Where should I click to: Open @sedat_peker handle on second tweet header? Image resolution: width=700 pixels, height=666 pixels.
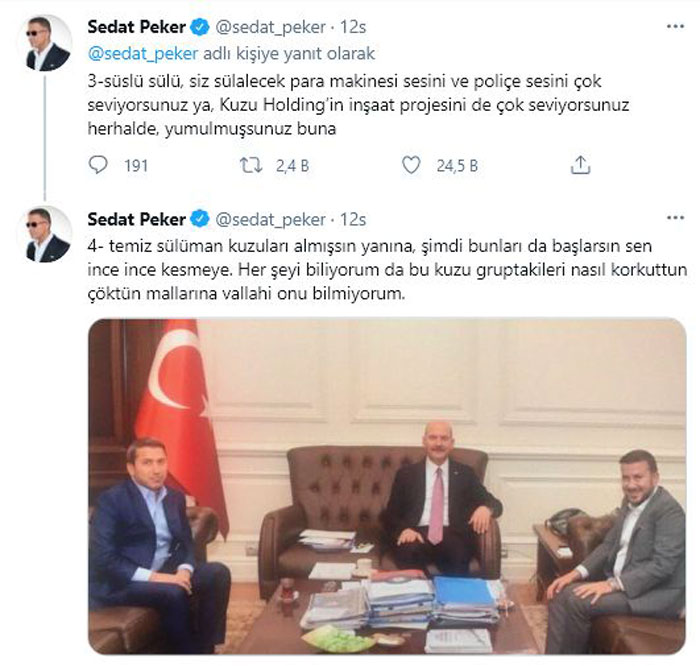(x=271, y=220)
